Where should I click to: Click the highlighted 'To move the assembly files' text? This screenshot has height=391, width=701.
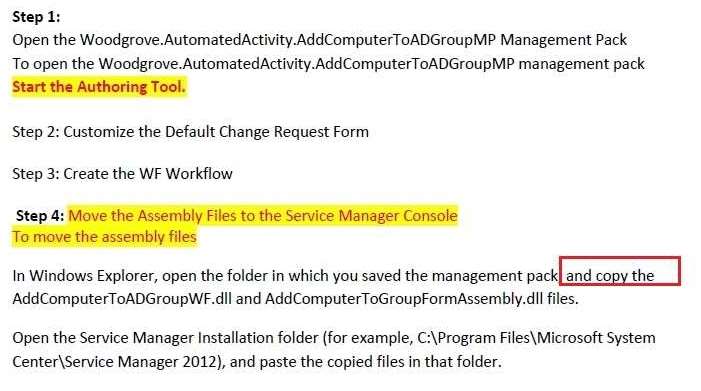point(104,236)
